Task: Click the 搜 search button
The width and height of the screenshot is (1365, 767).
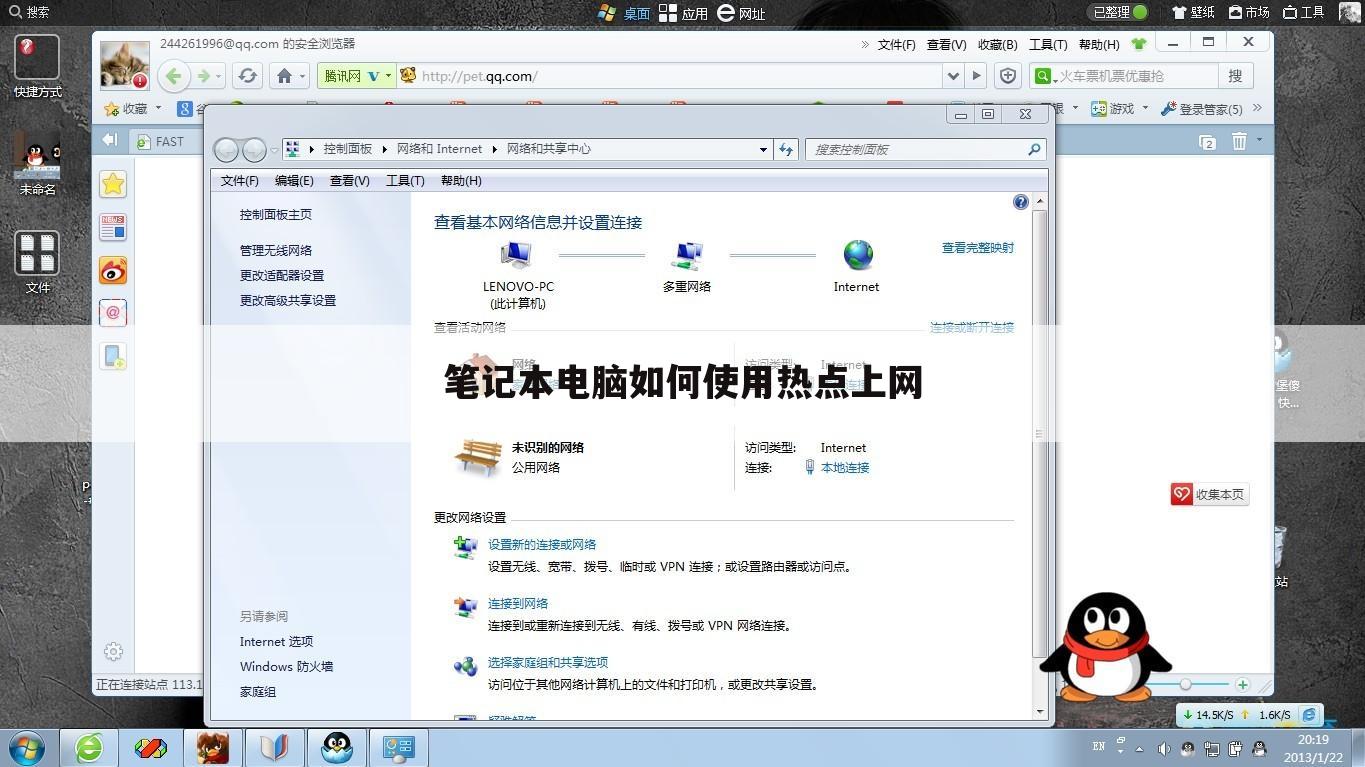Action: [1235, 76]
